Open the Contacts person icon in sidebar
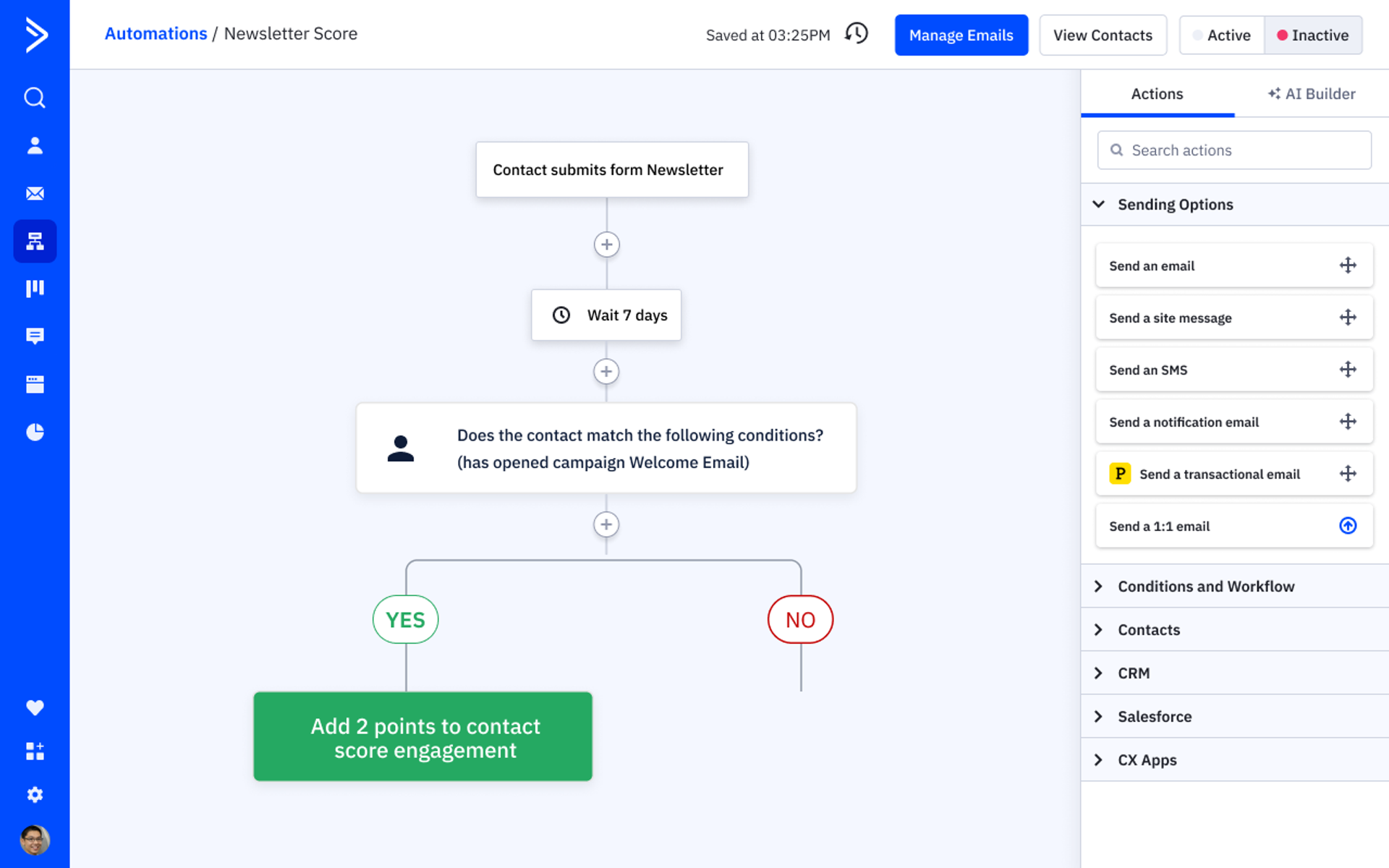This screenshot has height=868, width=1389. pos(35,145)
